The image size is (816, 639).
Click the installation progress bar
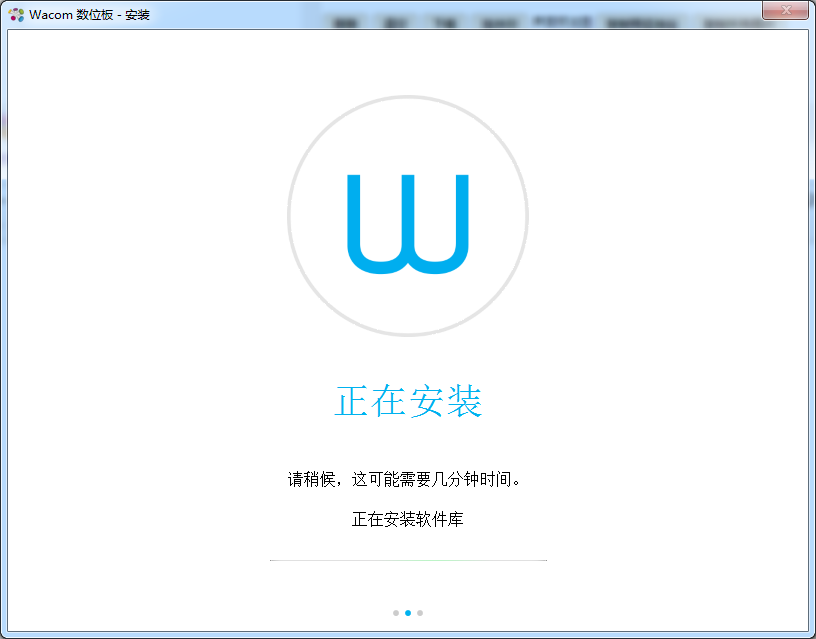pos(406,559)
